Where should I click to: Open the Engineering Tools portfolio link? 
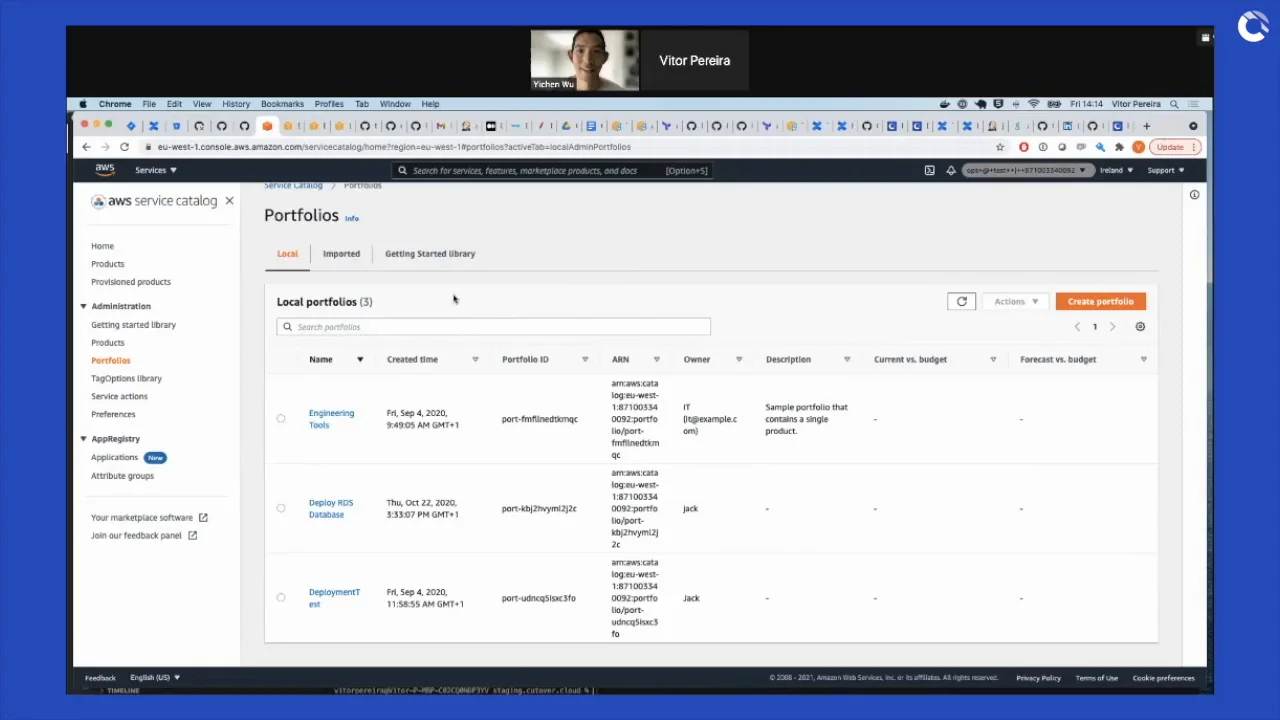click(x=331, y=419)
